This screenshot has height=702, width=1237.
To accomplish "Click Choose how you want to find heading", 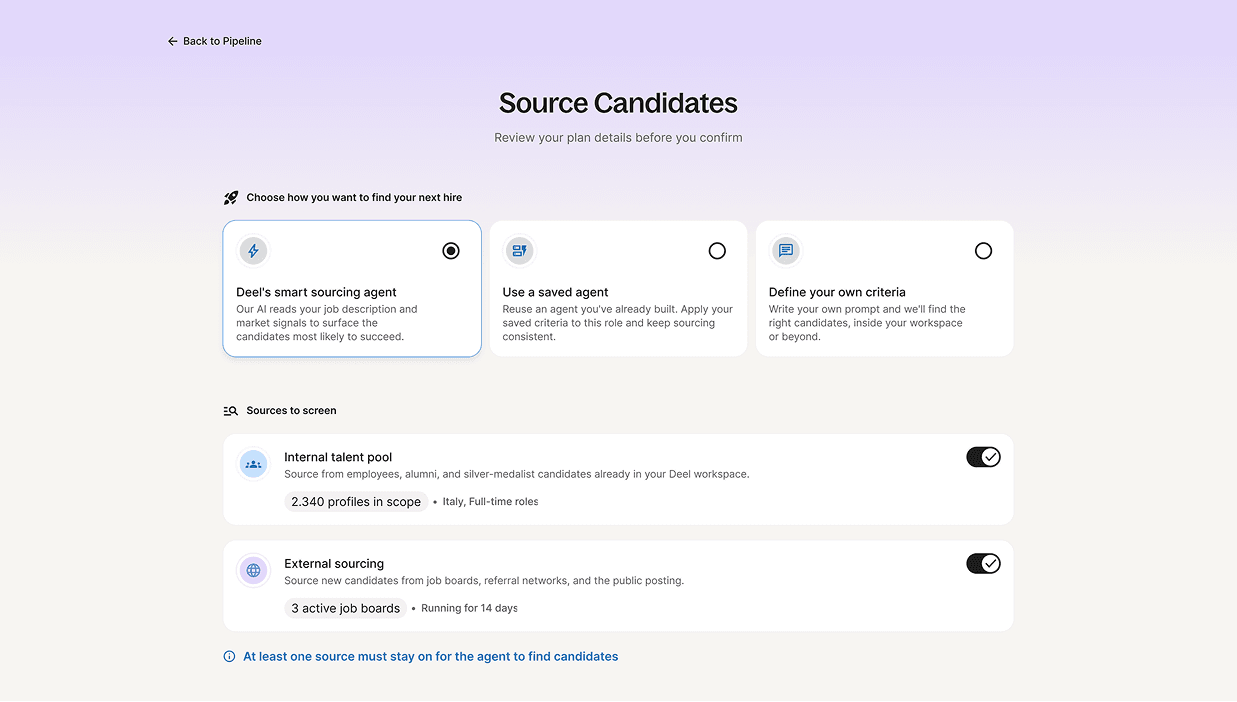I will [x=354, y=198].
